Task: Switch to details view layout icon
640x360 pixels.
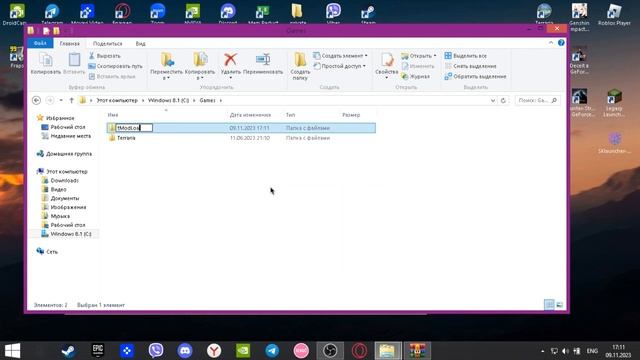Action: pyautogui.click(x=549, y=304)
